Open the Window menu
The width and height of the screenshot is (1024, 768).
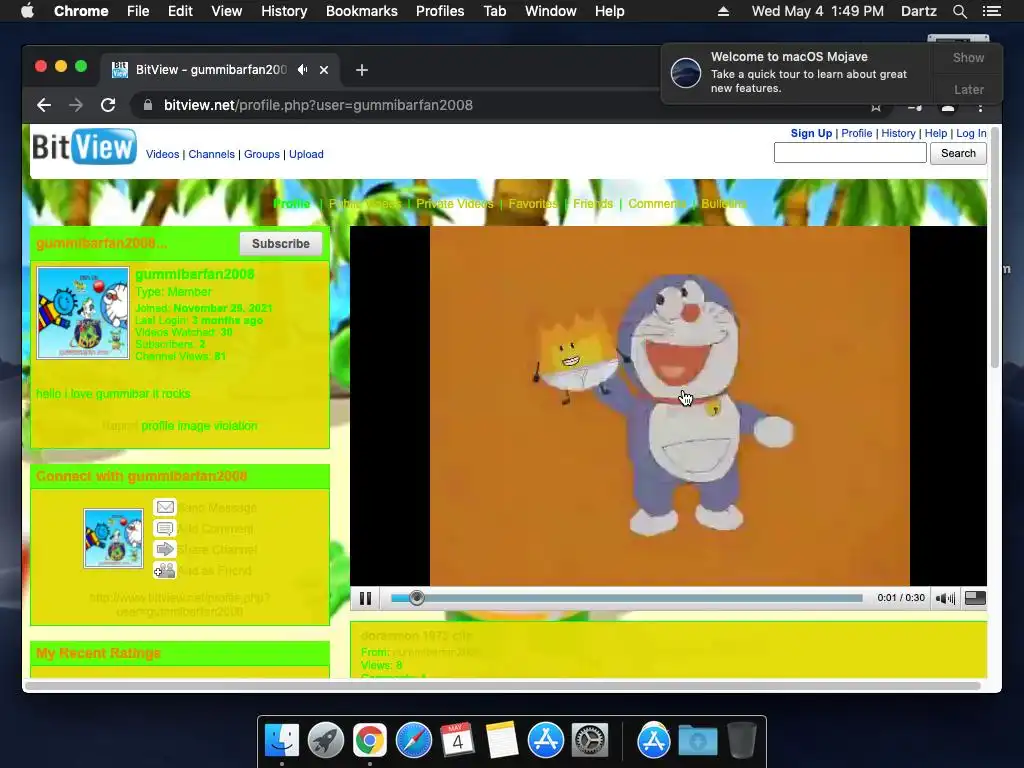(x=551, y=11)
